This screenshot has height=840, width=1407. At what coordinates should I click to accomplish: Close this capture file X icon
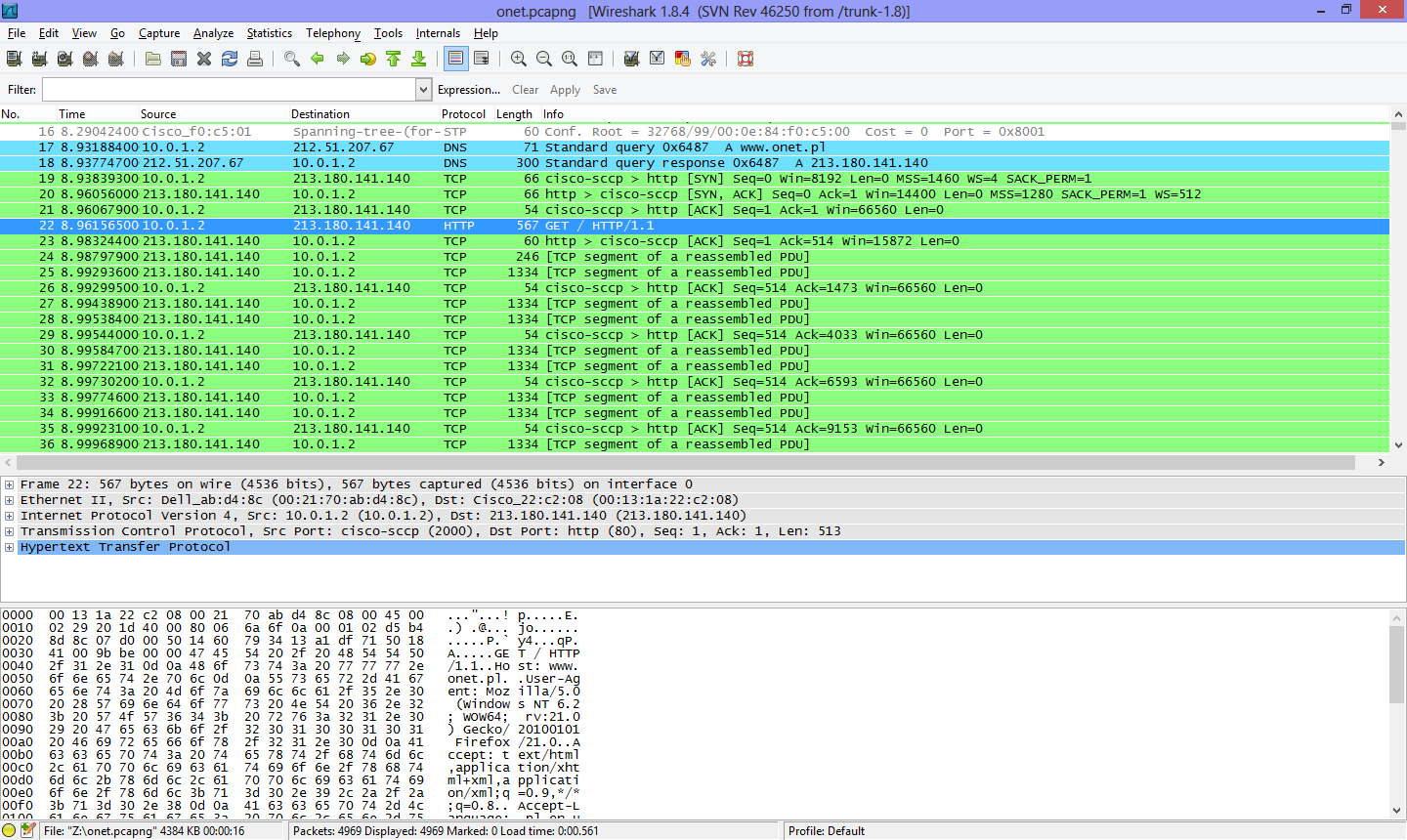(204, 59)
